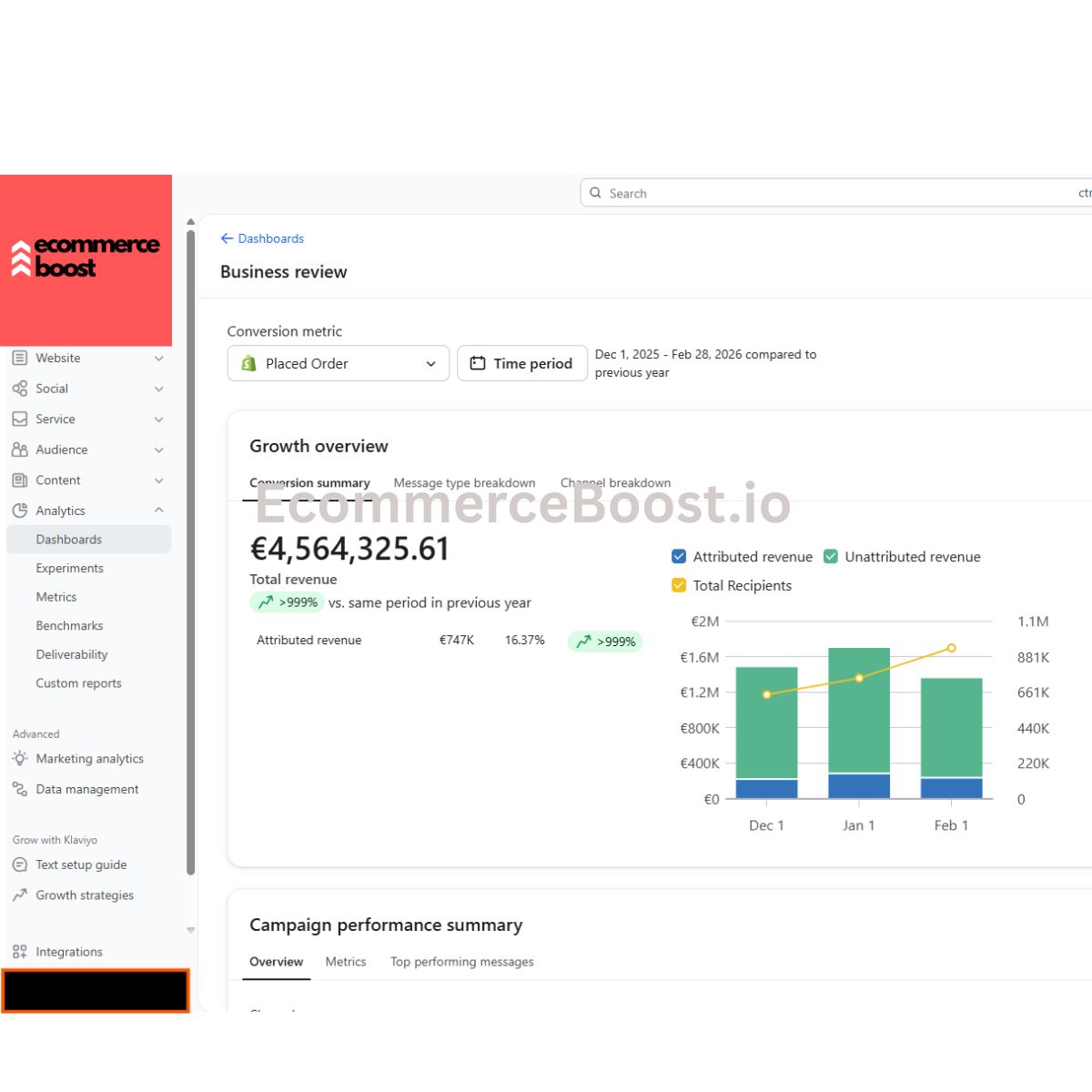This screenshot has height=1092, width=1092.
Task: Click the calendar icon in Time period
Action: [x=478, y=363]
